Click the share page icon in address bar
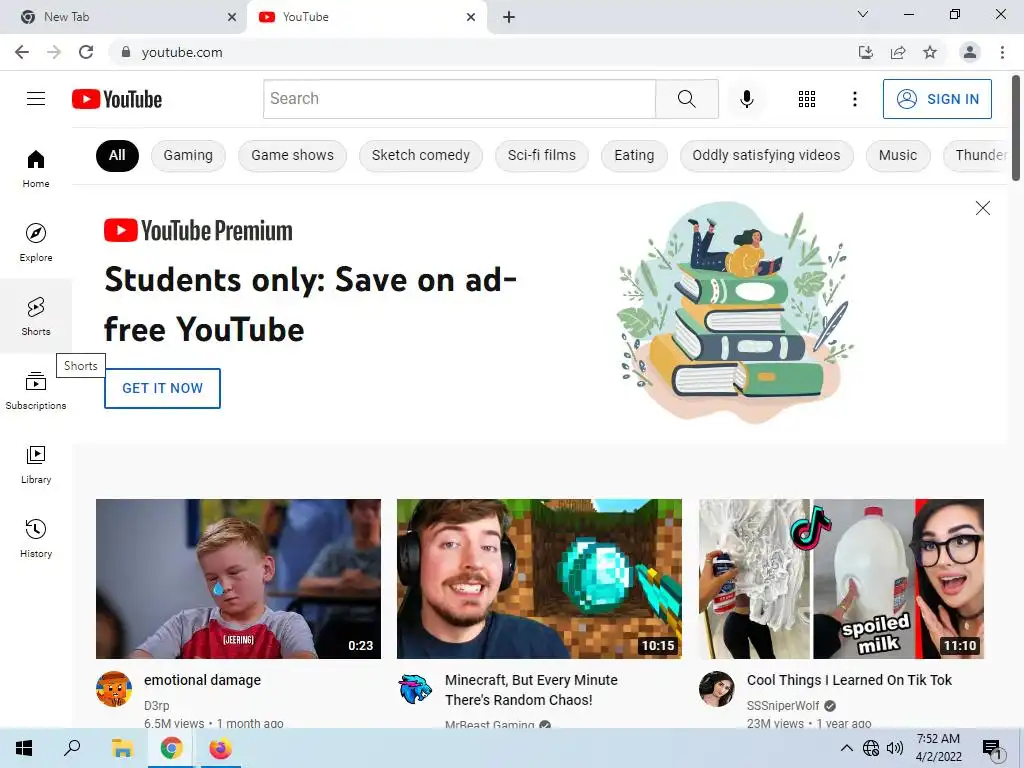 898,52
